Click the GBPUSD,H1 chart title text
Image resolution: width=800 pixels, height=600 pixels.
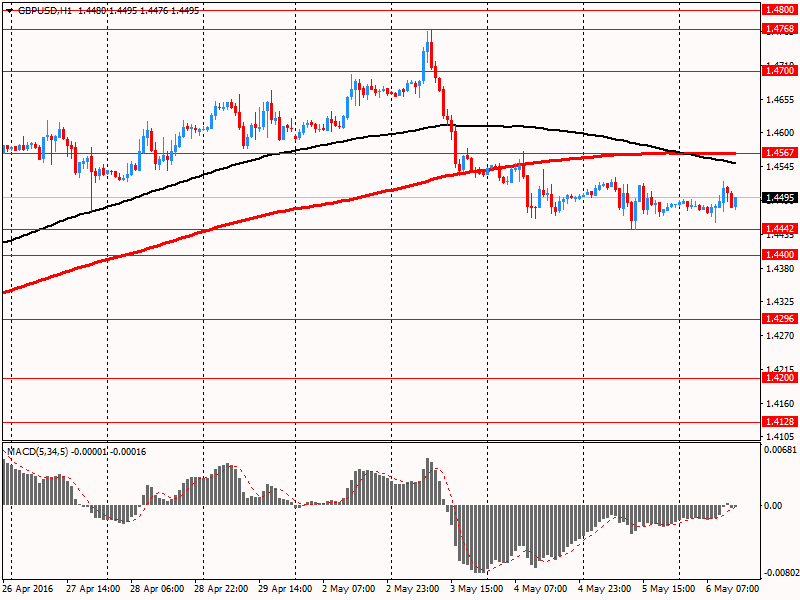click(45, 10)
